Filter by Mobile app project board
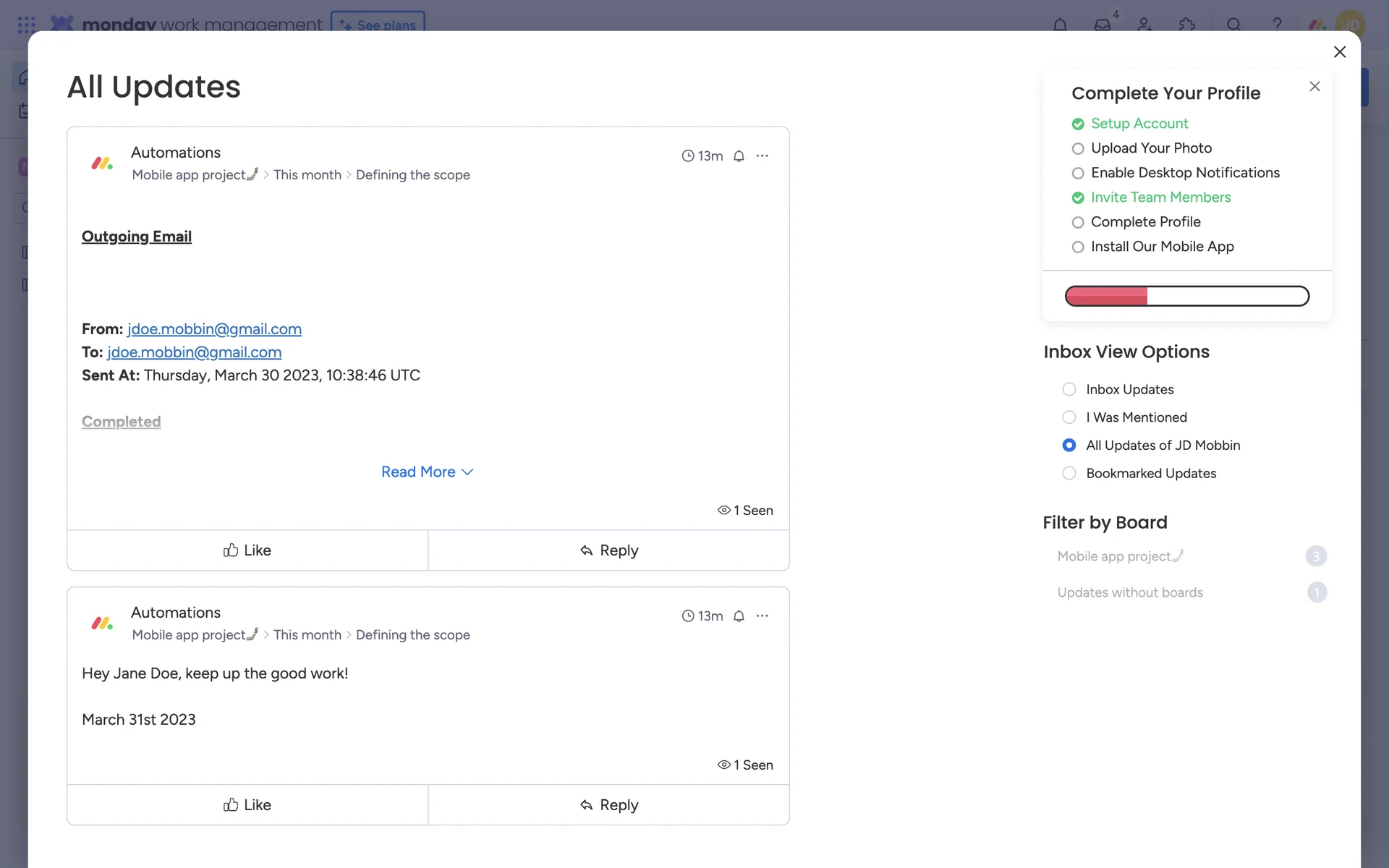 tap(1120, 556)
